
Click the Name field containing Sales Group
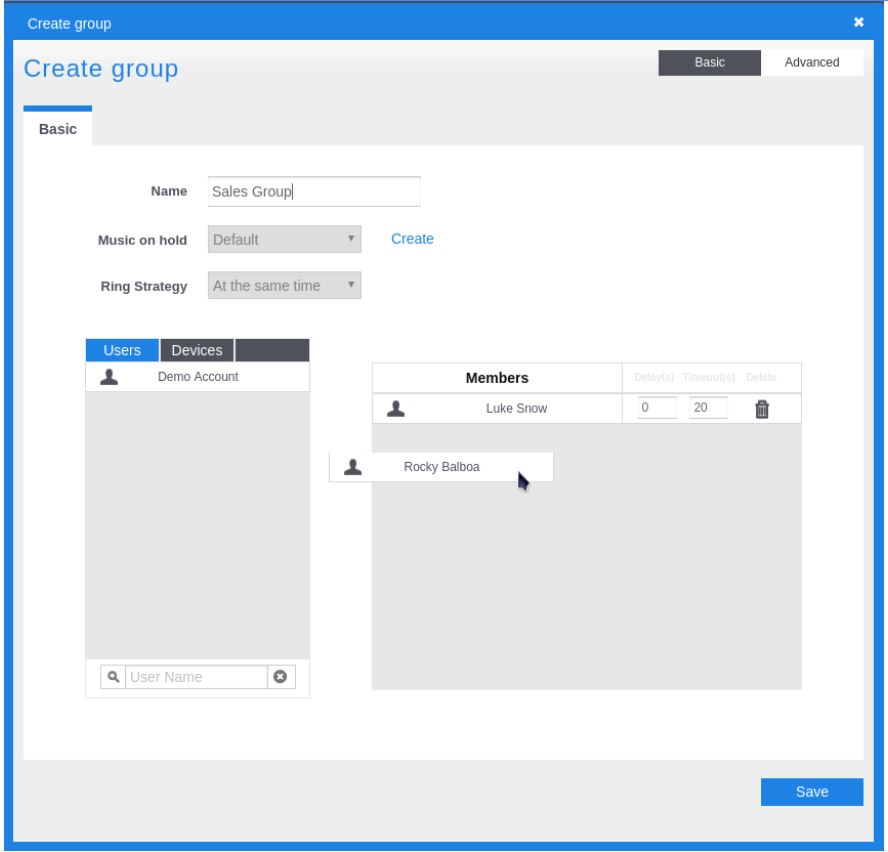(x=314, y=192)
